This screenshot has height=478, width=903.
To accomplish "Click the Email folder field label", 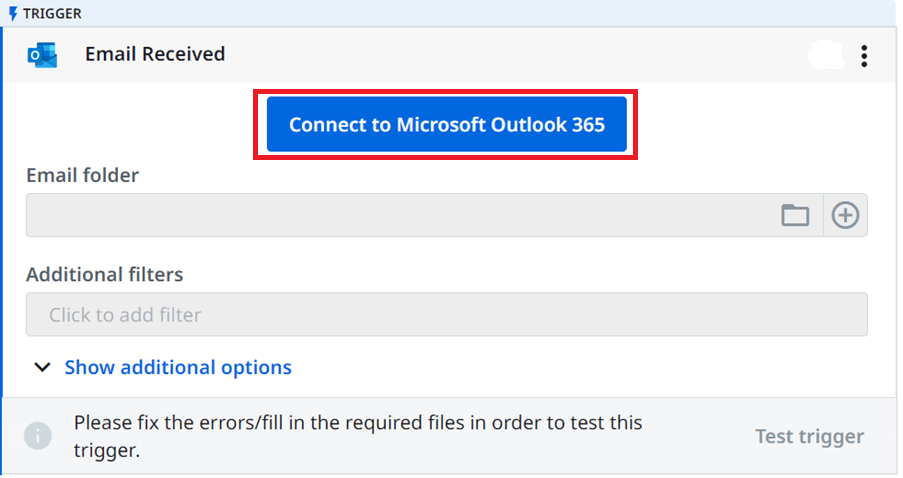I will coord(82,175).
